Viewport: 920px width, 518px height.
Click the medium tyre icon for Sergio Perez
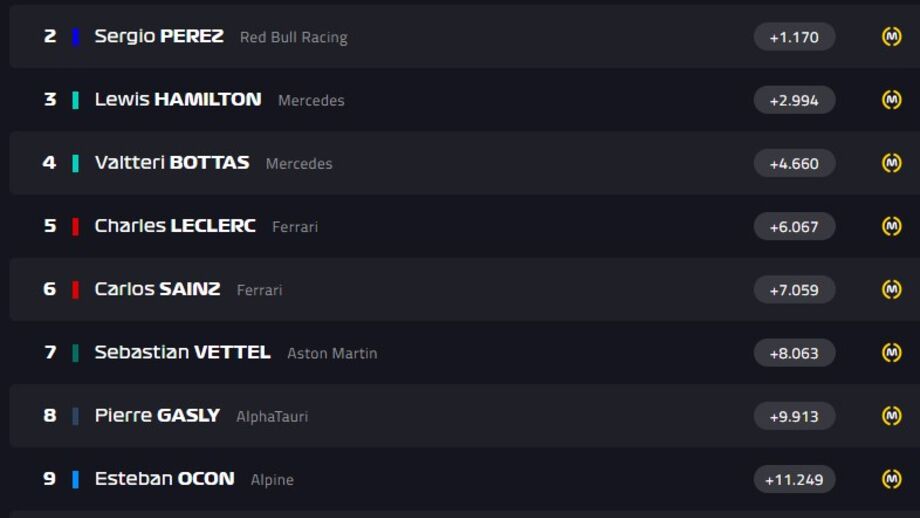coord(892,36)
